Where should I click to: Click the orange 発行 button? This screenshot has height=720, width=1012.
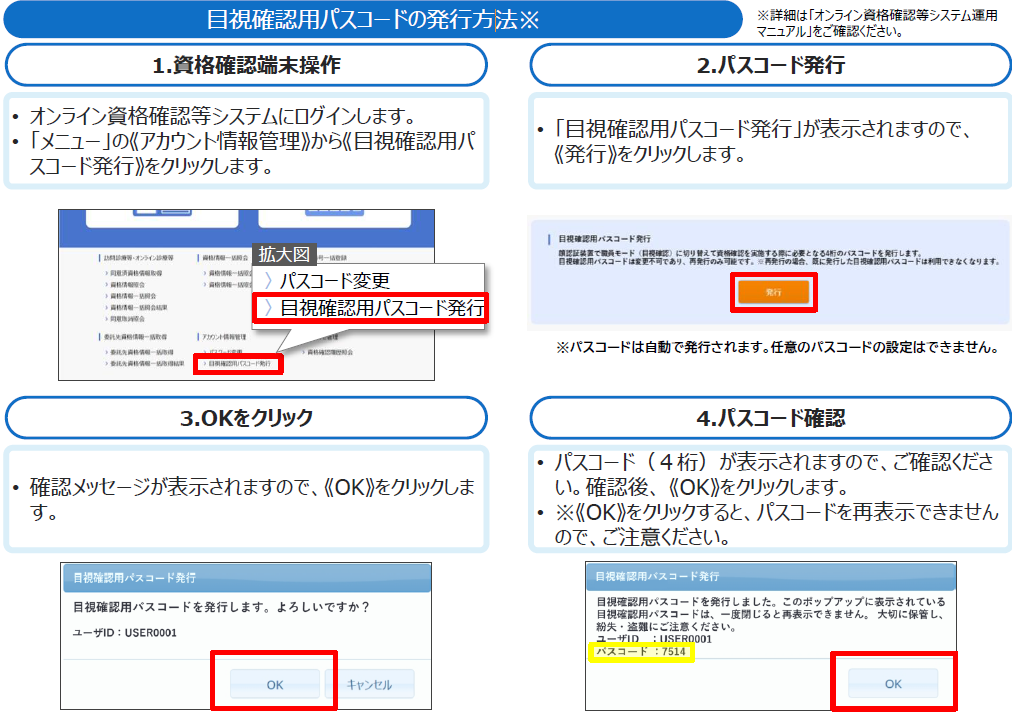coord(773,291)
